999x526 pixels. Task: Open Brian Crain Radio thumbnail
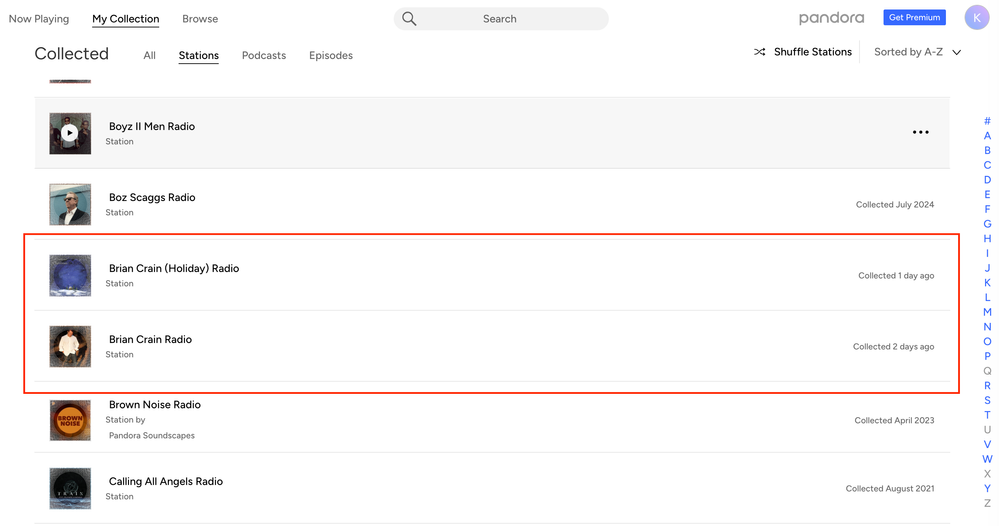(x=70, y=346)
